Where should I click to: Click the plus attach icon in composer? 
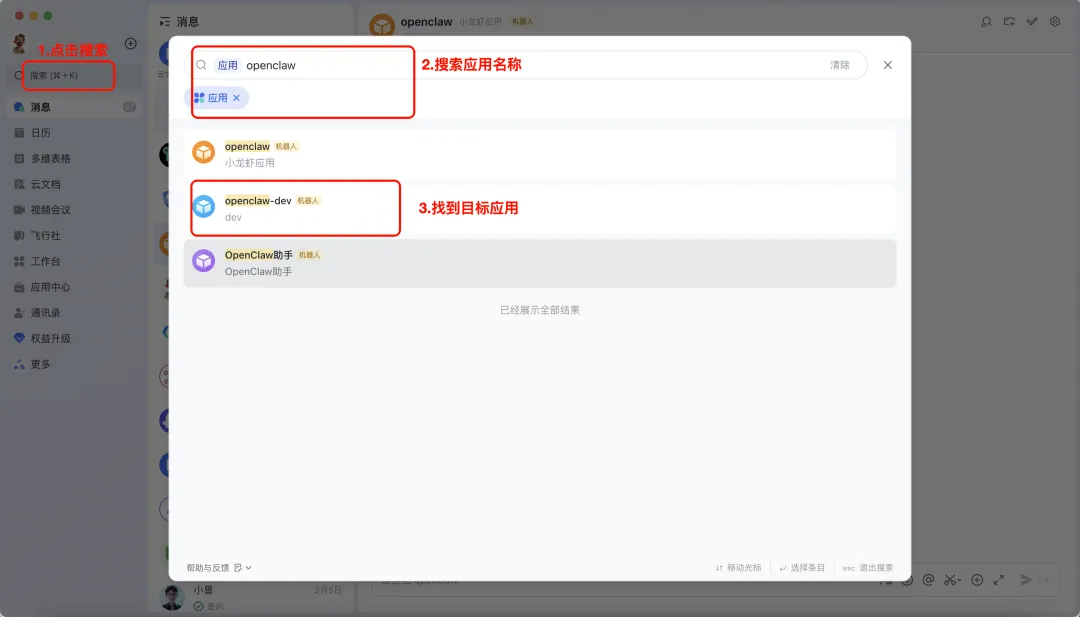pos(977,580)
